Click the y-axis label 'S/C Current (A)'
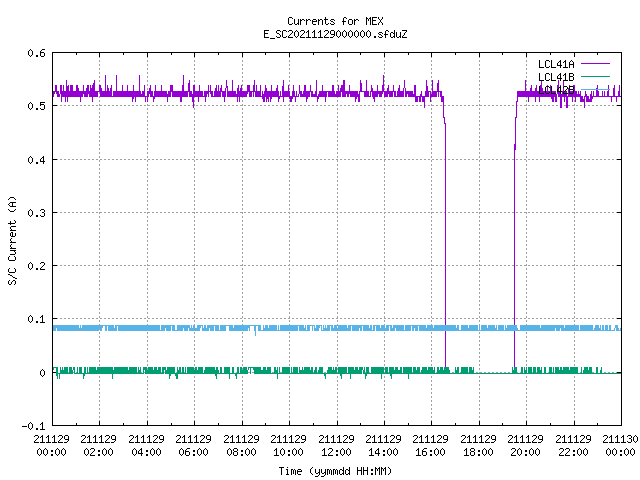The image size is (640, 480). coord(12,240)
